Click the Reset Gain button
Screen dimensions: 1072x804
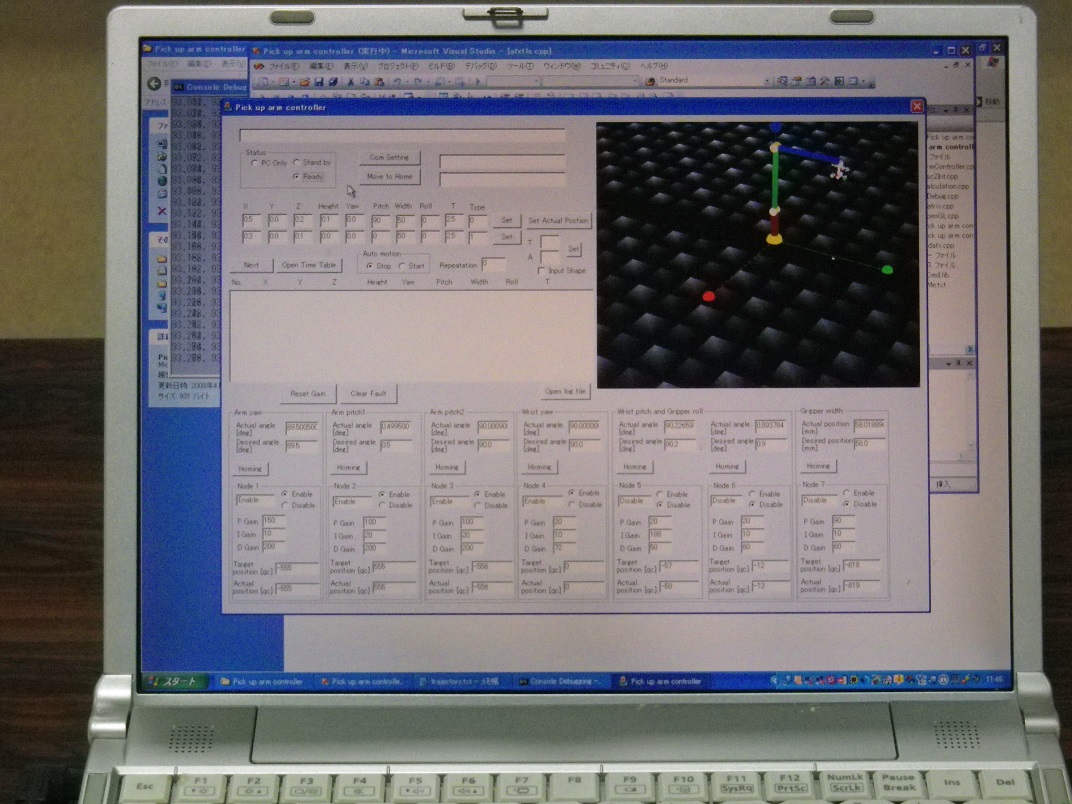[x=308, y=394]
